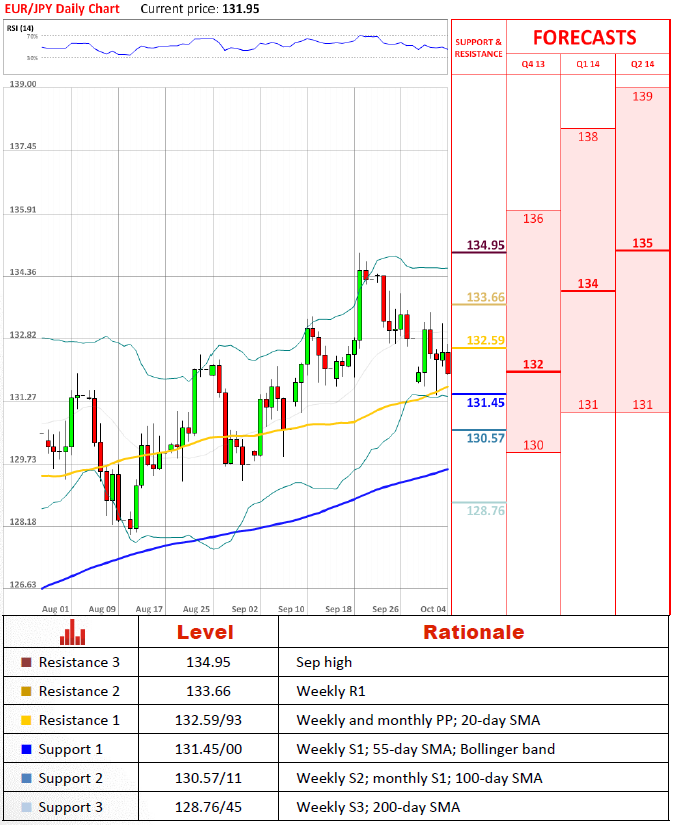This screenshot has height=825, width=673.
Task: Click the 134.95 level label beside the chart
Action: click(x=485, y=245)
